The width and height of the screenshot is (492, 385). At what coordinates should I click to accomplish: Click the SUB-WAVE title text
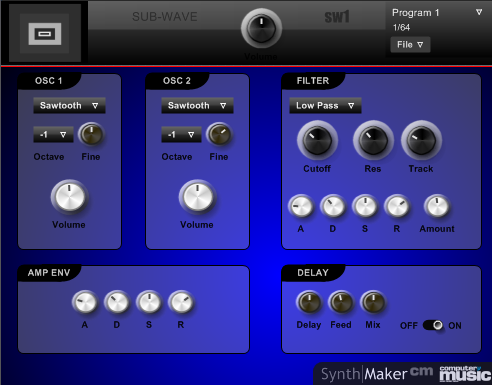coord(165,17)
